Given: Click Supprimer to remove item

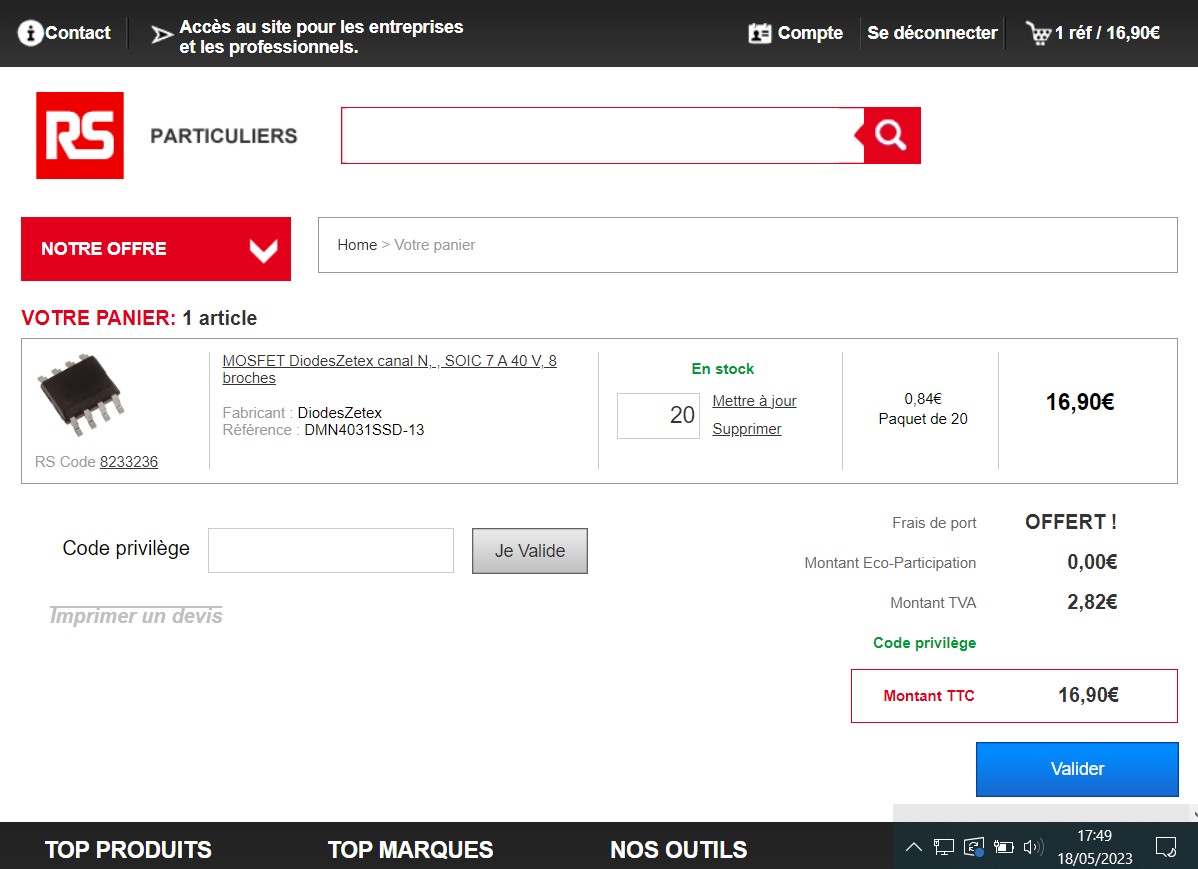Looking at the screenshot, I should tap(746, 429).
